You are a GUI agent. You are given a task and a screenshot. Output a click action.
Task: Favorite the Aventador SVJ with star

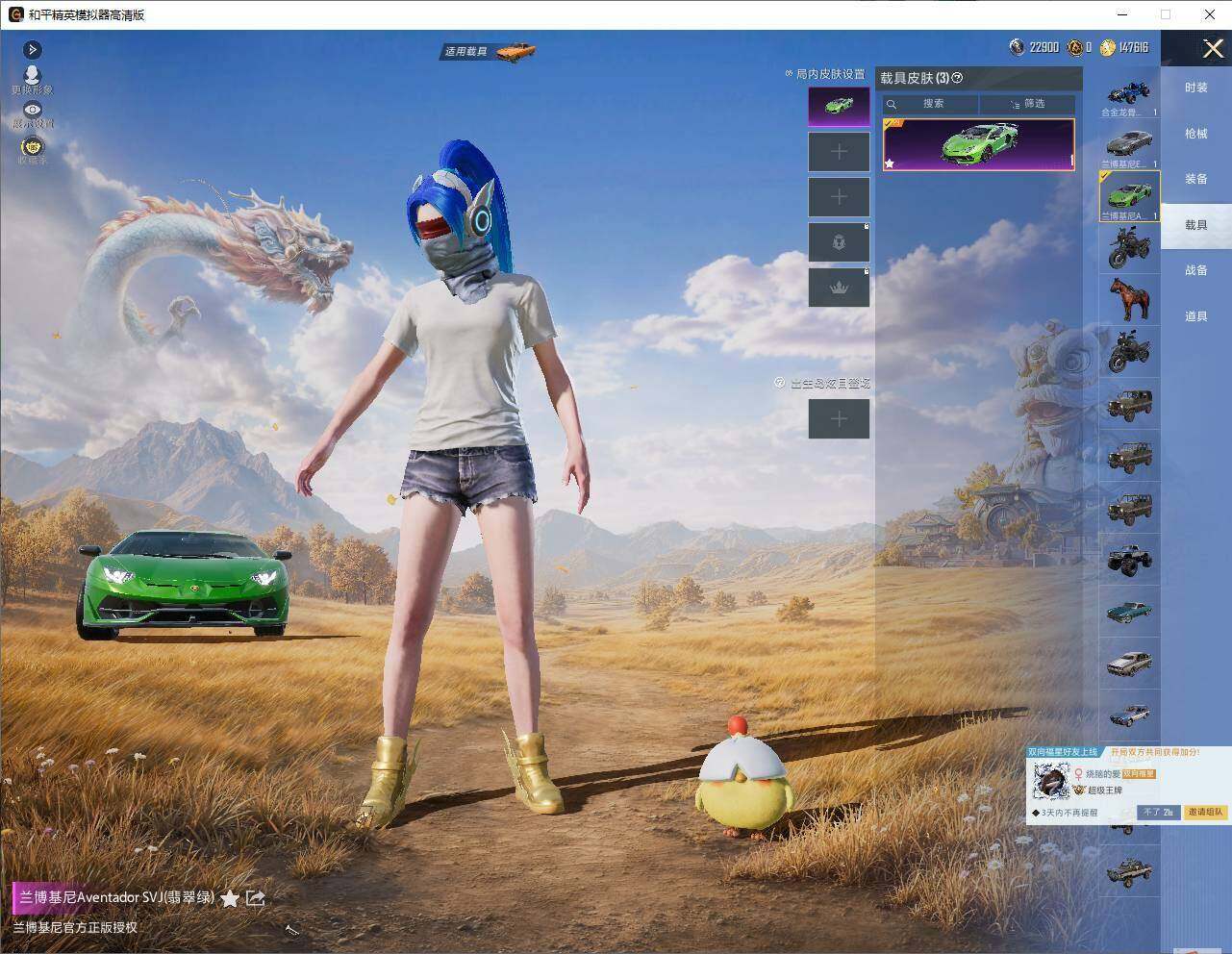click(x=230, y=898)
